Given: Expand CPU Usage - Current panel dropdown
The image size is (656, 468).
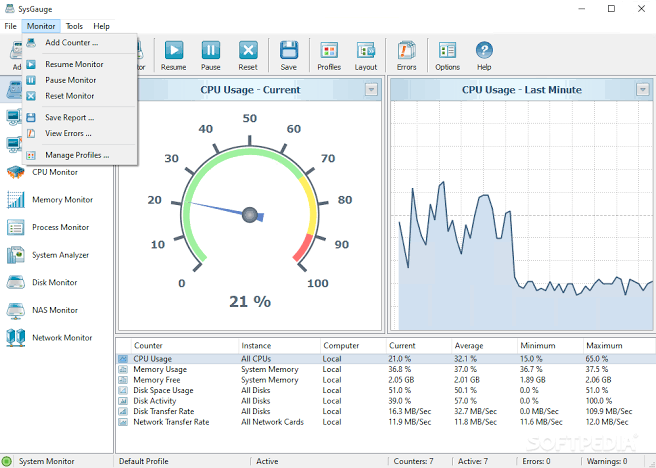Looking at the screenshot, I should 371,90.
